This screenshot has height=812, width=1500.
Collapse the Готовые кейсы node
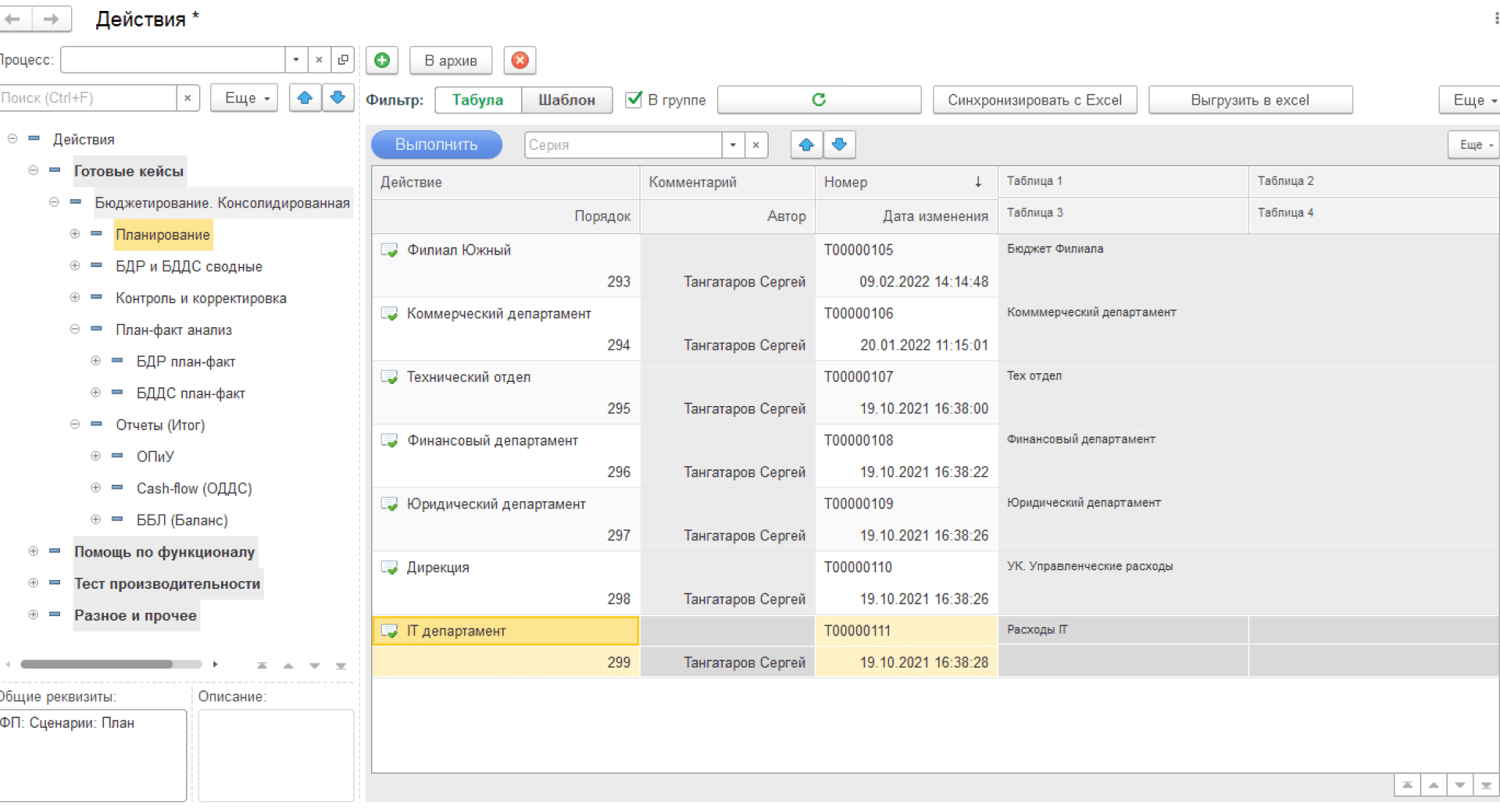[33, 170]
